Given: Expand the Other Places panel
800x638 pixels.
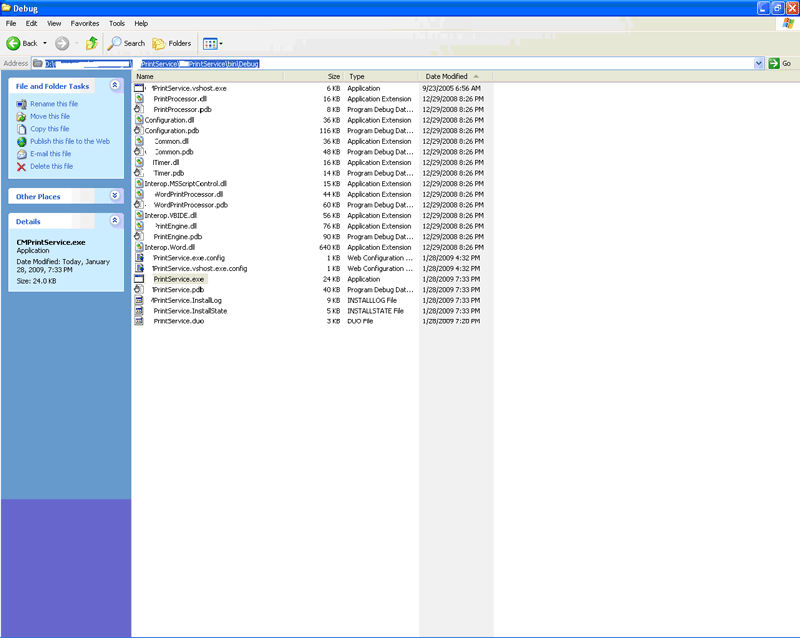Looking at the screenshot, I should [x=115, y=195].
